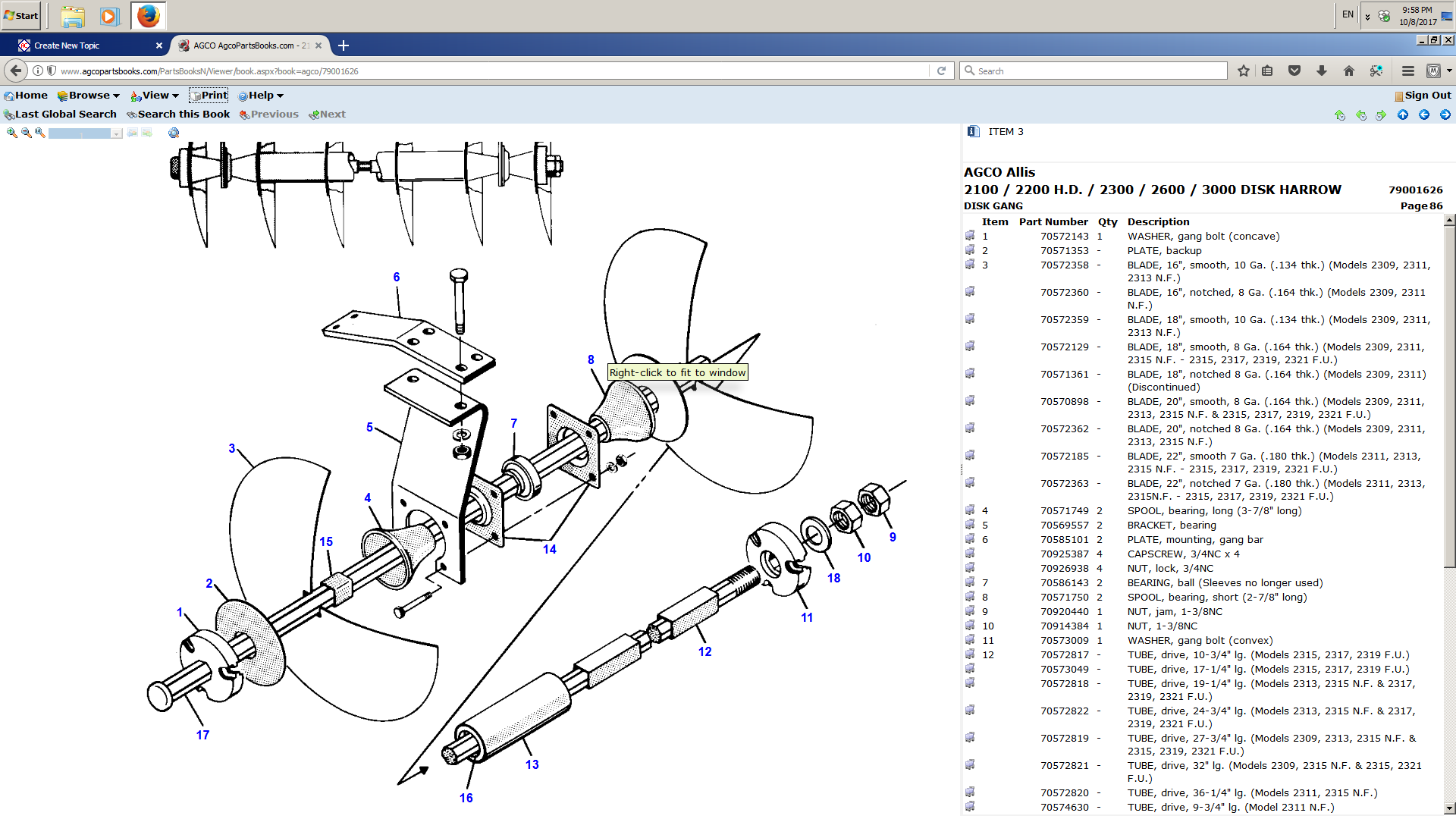Click the green history-back arrow icon
Image resolution: width=1456 pixels, height=819 pixels.
1361,115
